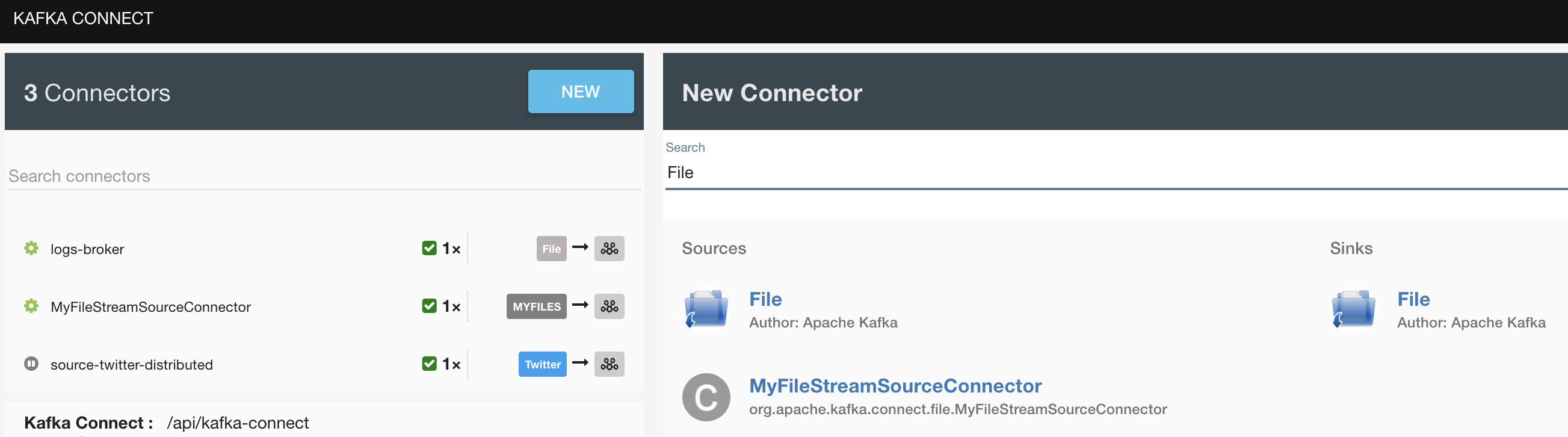Focus the Search connectors field

click(x=323, y=176)
